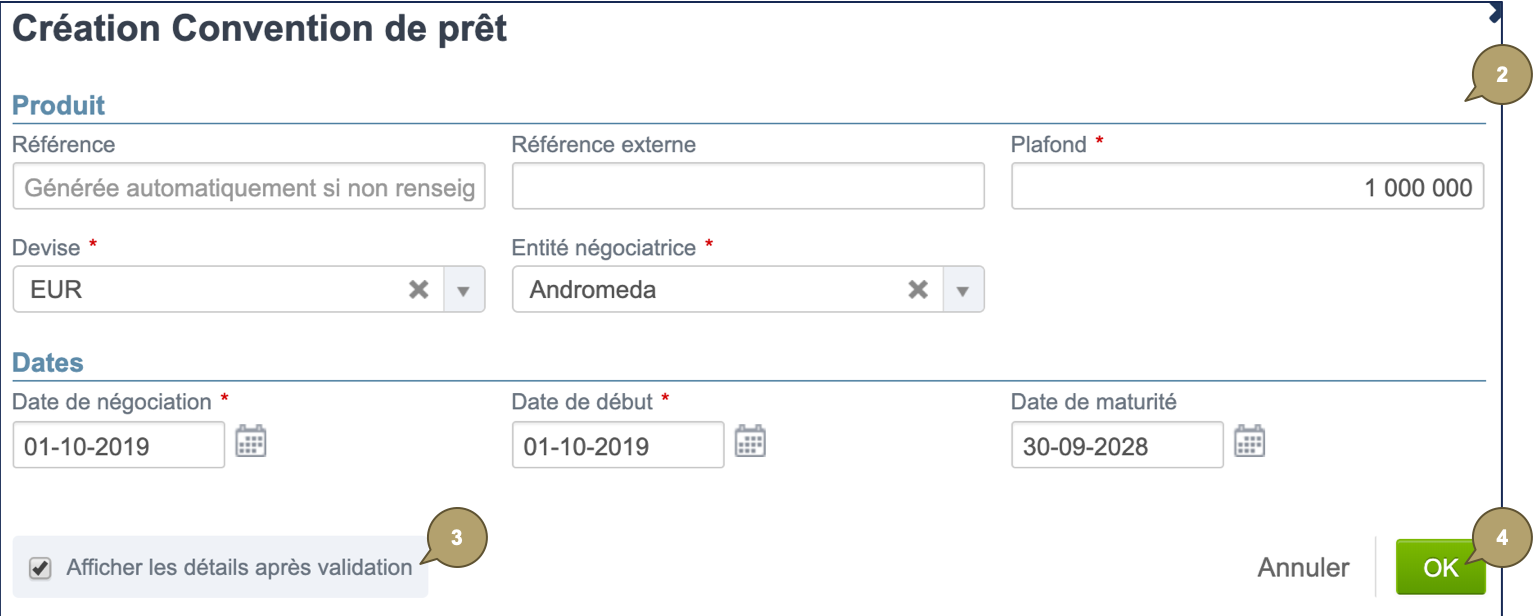Screen dimensions: 1533x616
Task: Confirm the creation with OK
Action: pyautogui.click(x=1441, y=565)
